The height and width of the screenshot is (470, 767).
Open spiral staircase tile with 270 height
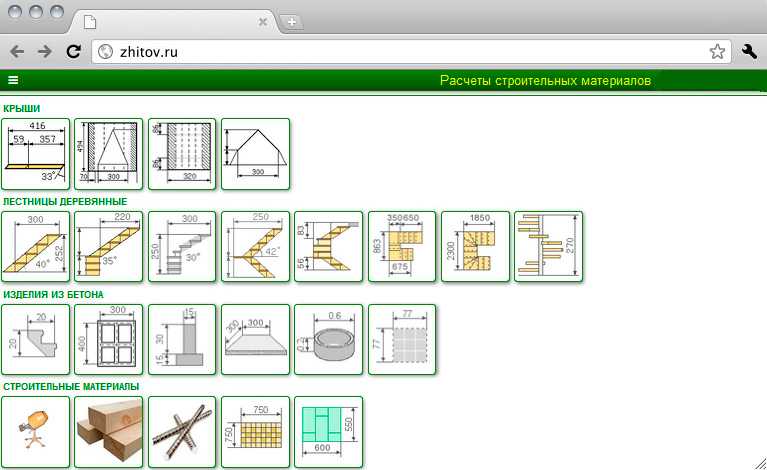click(549, 246)
